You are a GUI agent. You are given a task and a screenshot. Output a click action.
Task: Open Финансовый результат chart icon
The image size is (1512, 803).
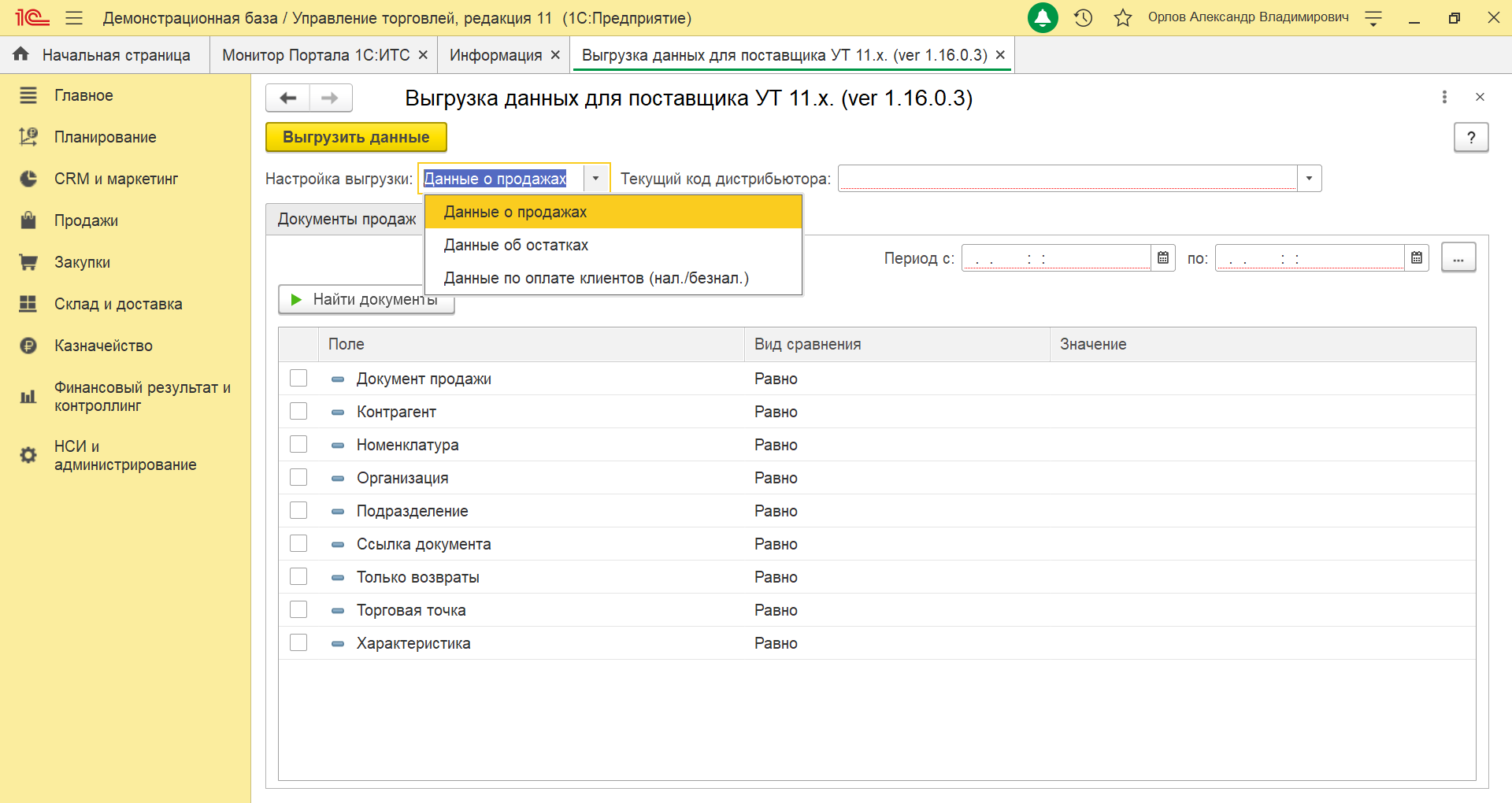pyautogui.click(x=28, y=397)
